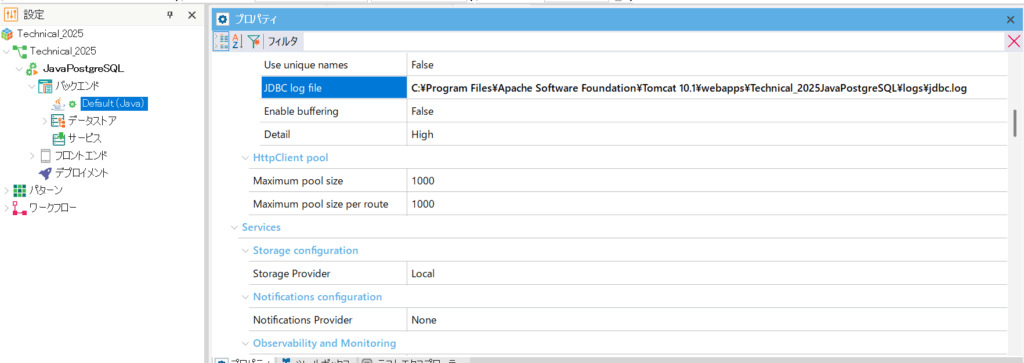
Task: Select the Use unique names property label
Action: coord(306,65)
